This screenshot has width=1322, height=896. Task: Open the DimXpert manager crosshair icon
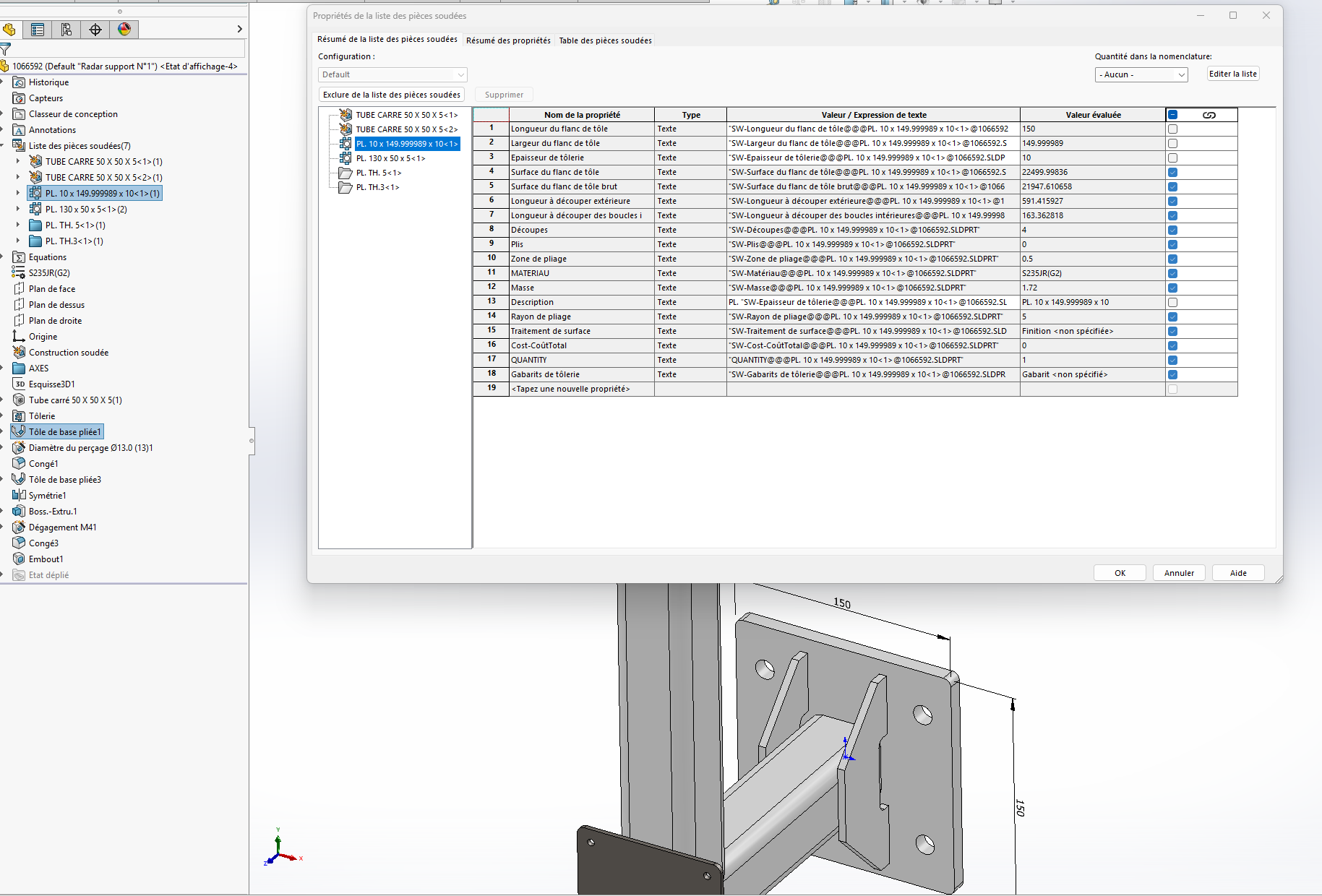pyautogui.click(x=95, y=30)
